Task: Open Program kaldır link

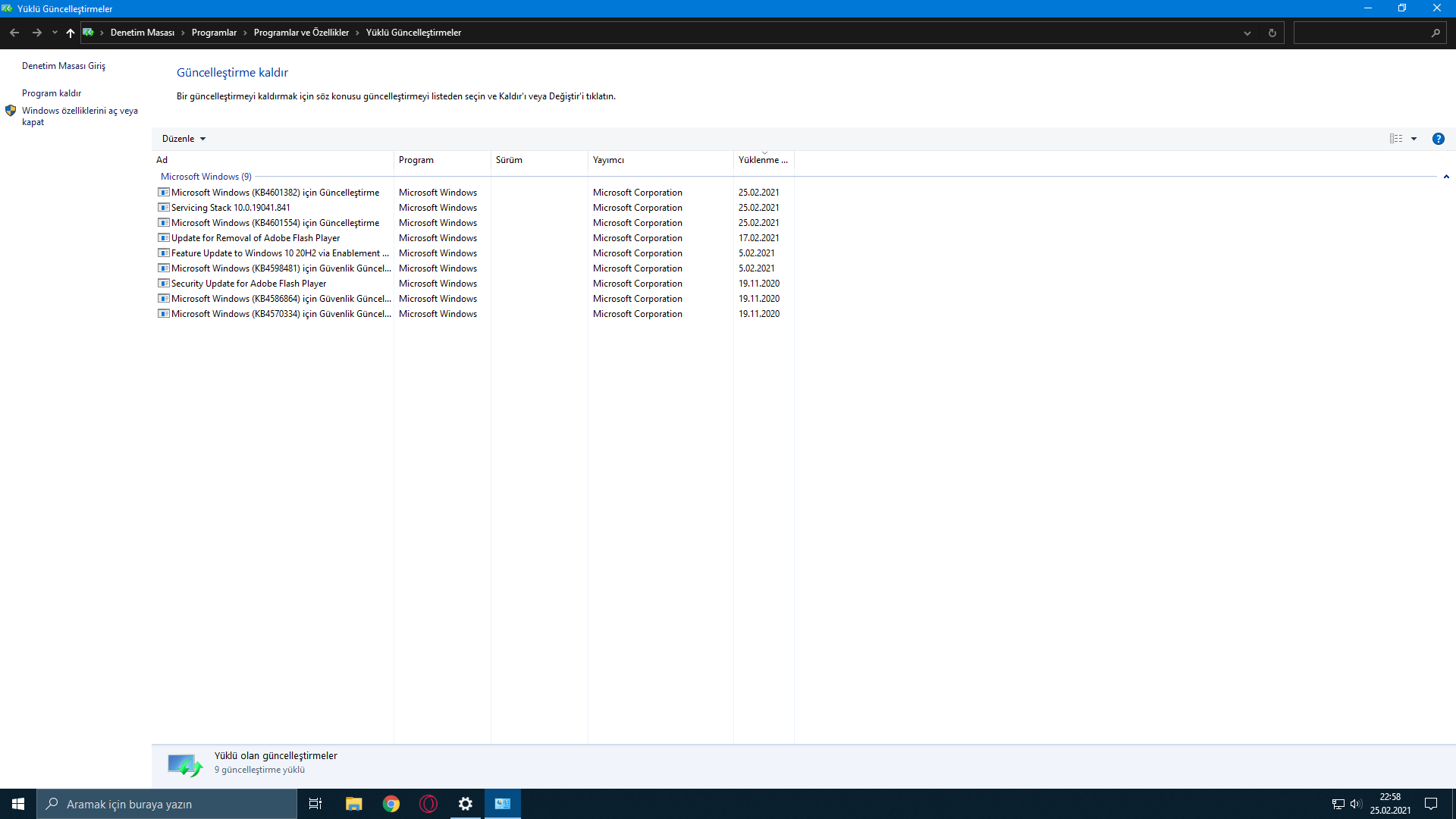Action: 52,93
